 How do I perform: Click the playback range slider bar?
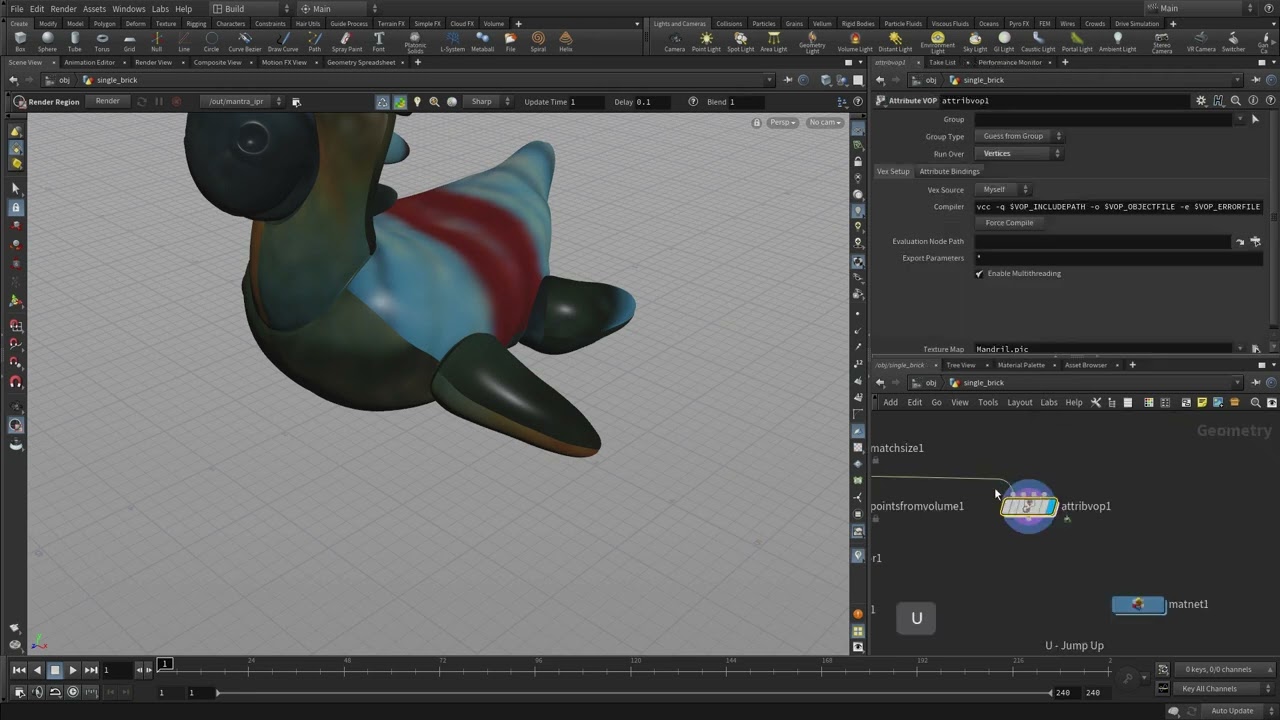tap(632, 693)
